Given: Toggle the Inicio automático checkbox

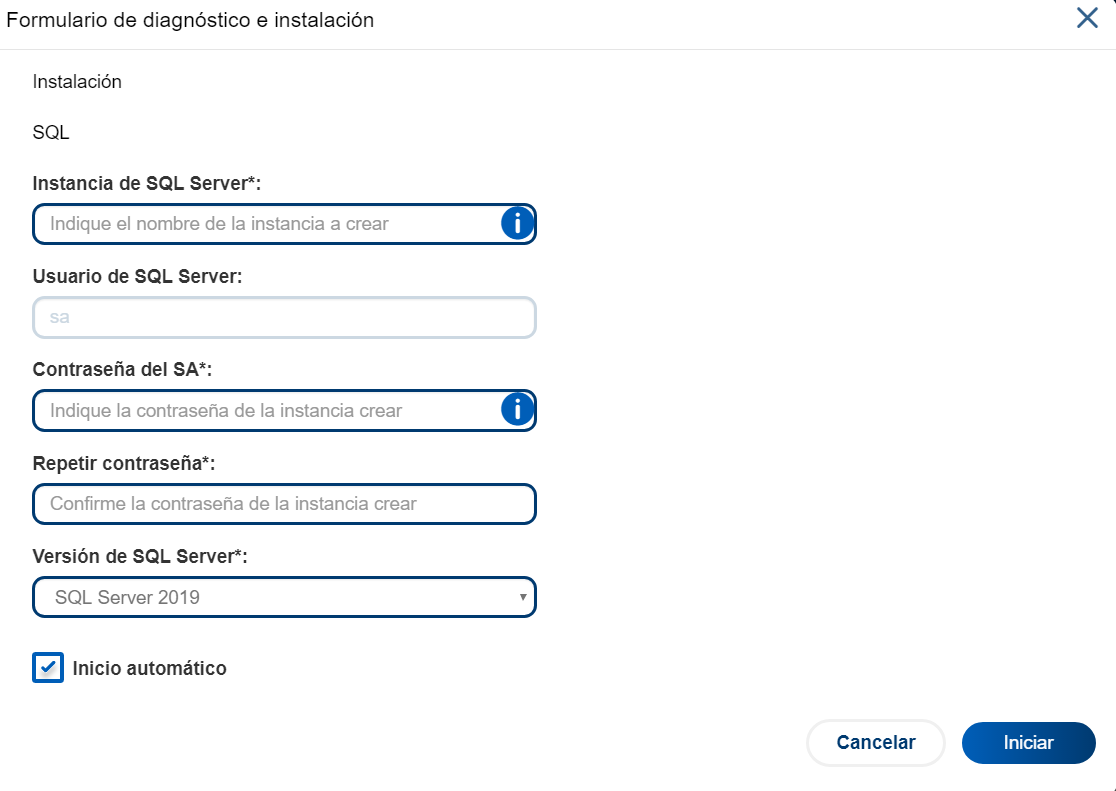Looking at the screenshot, I should point(48,668).
